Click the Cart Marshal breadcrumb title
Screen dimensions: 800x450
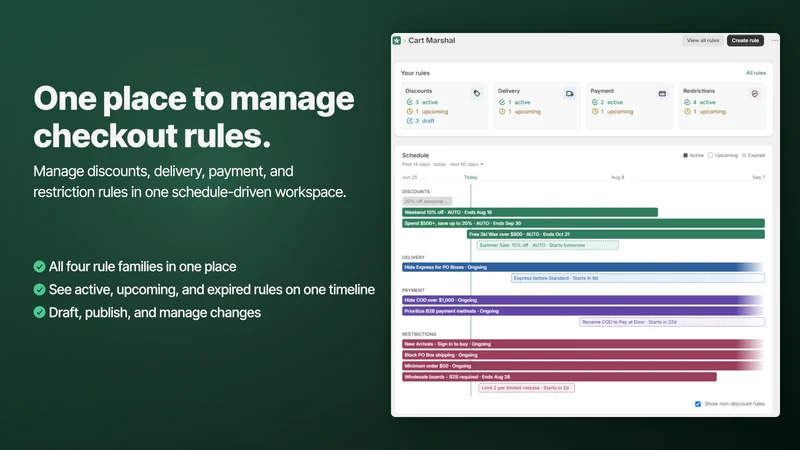pos(431,40)
